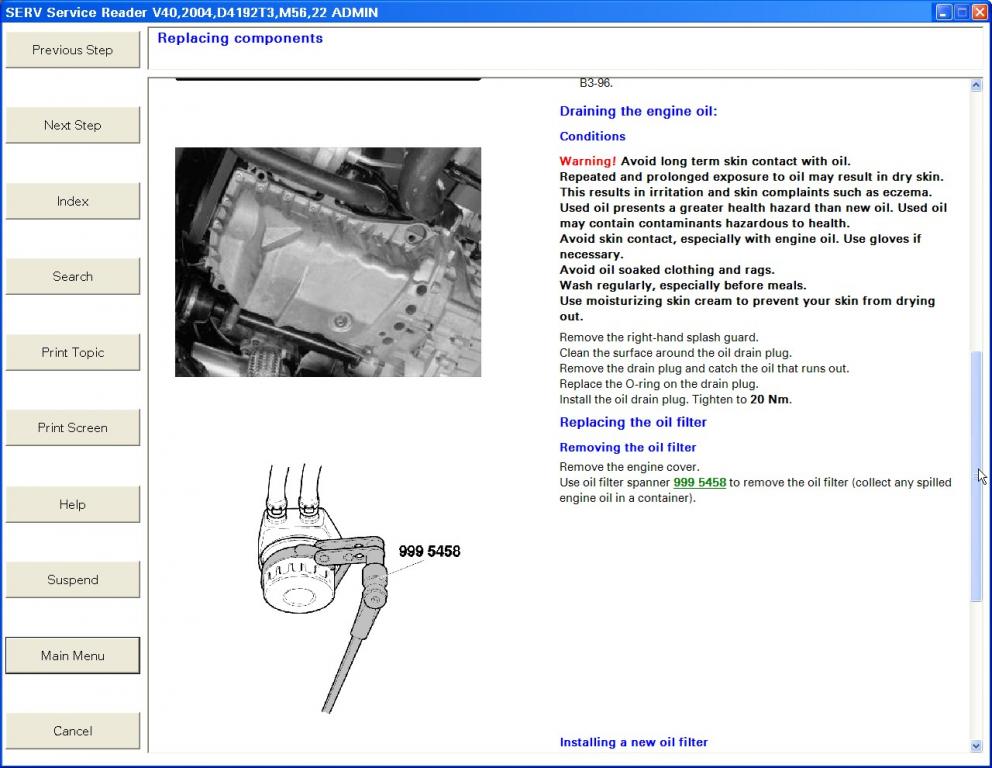Click scroll up arrow in content pane
Viewport: 992px width, 768px height.
(x=976, y=85)
